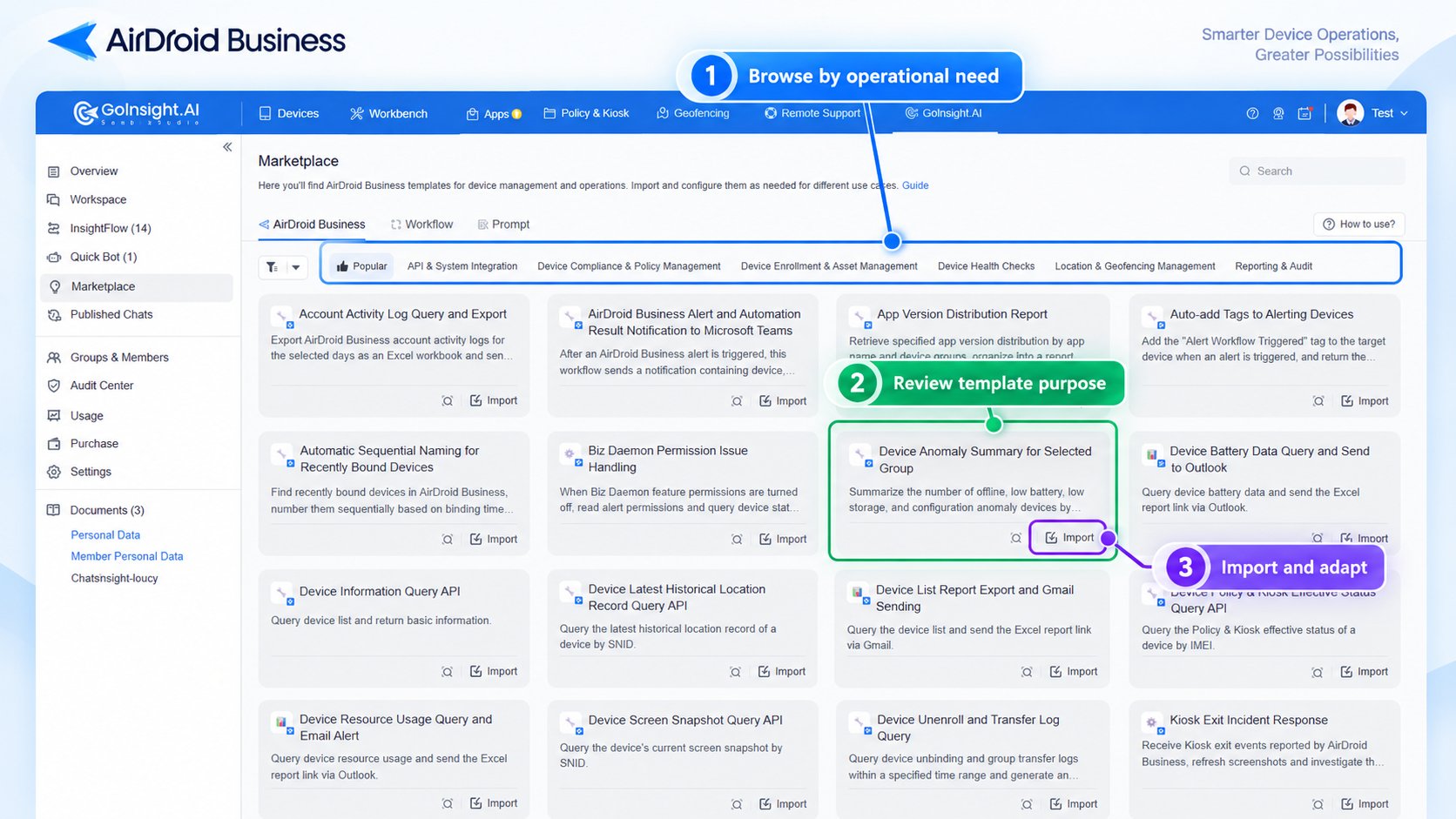Preview Kiosk Exit Incident Response template

(1318, 804)
